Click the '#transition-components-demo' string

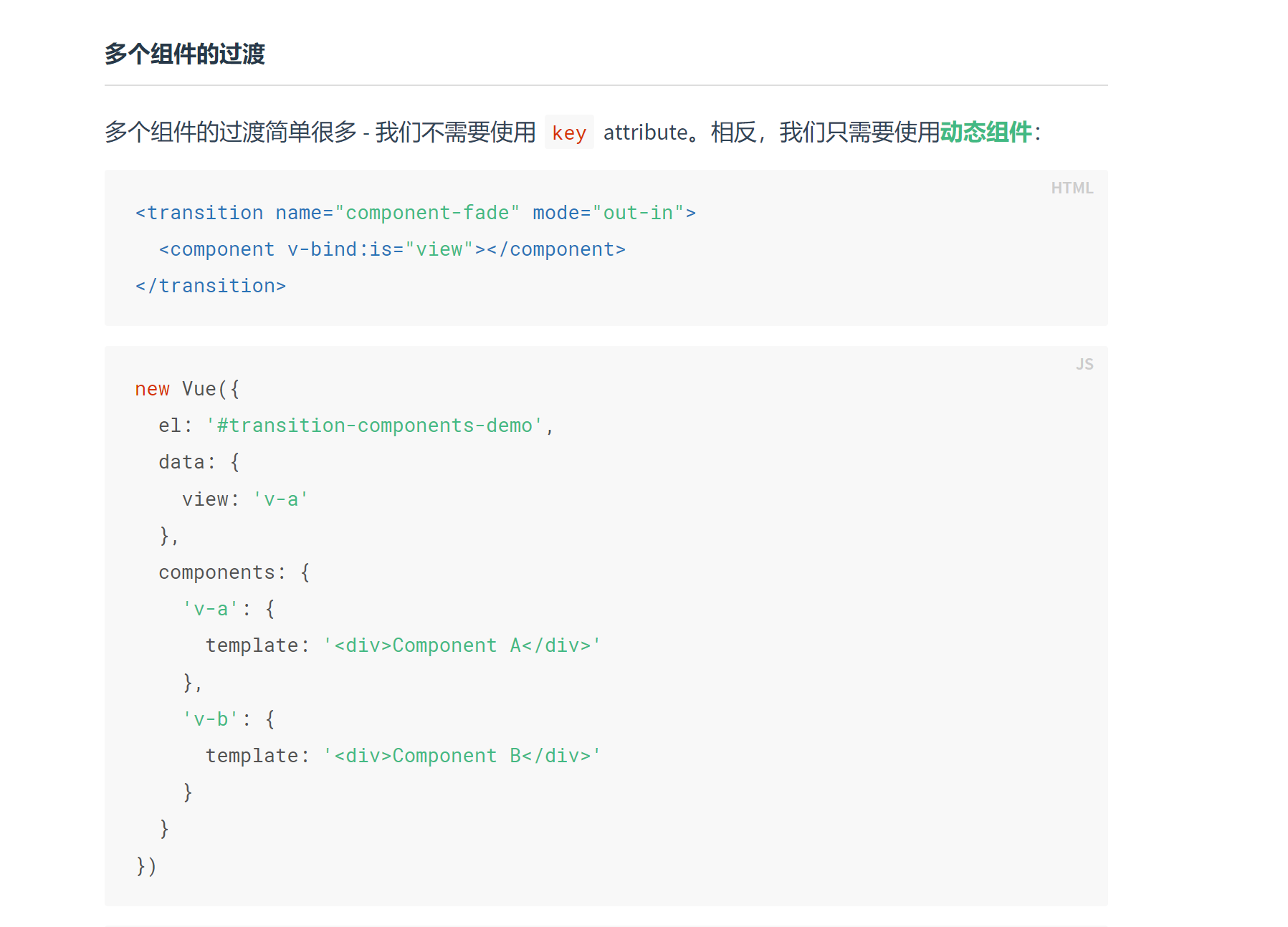pos(375,426)
